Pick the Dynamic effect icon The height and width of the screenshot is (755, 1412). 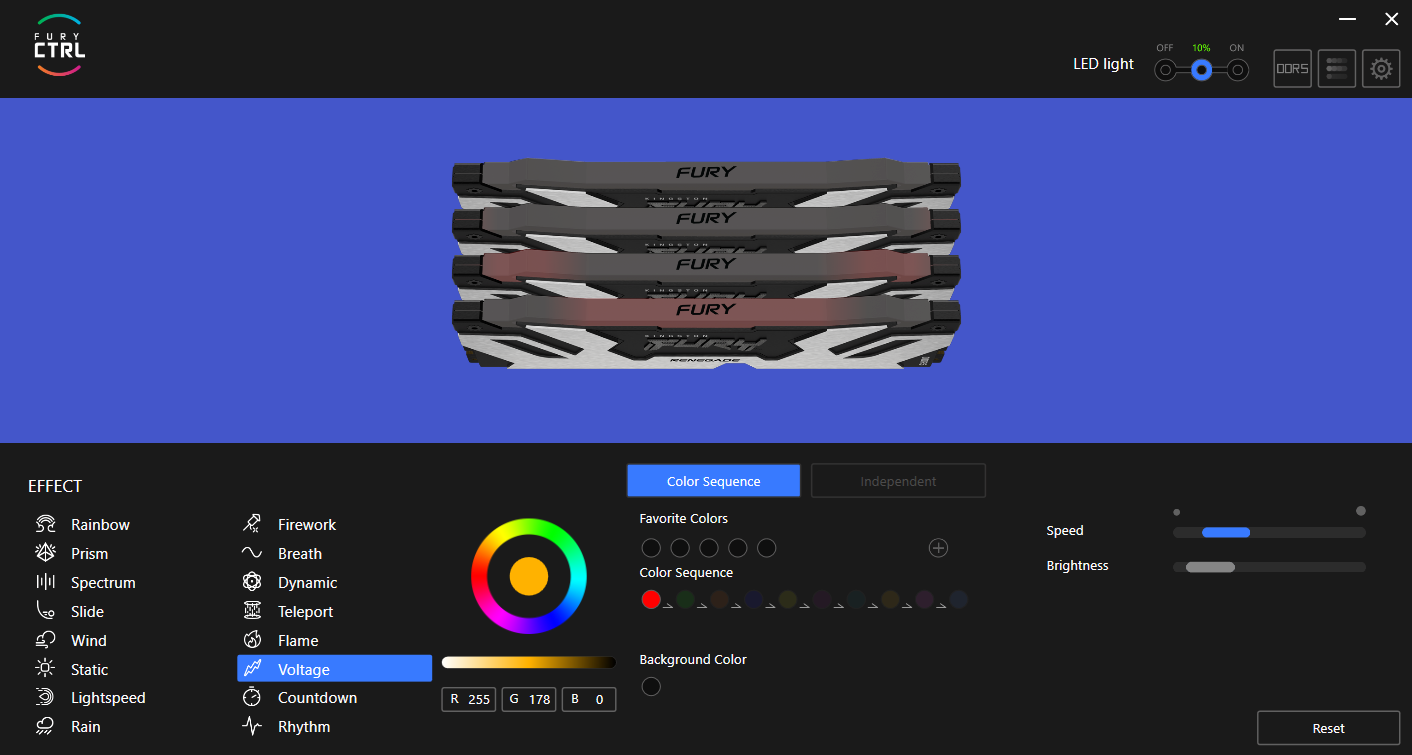click(x=252, y=582)
